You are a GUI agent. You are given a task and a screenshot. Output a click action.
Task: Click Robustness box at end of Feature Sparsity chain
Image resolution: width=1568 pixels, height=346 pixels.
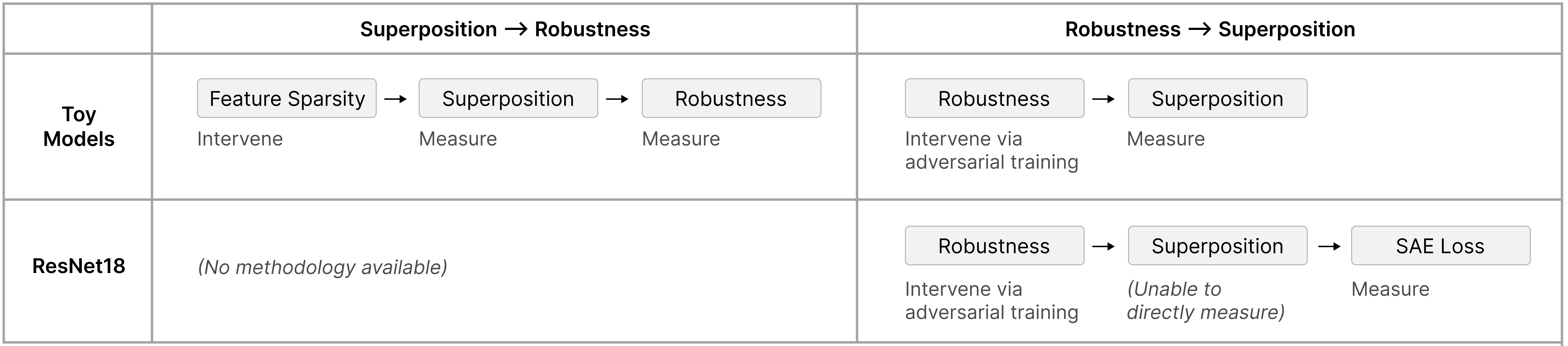tap(731, 98)
